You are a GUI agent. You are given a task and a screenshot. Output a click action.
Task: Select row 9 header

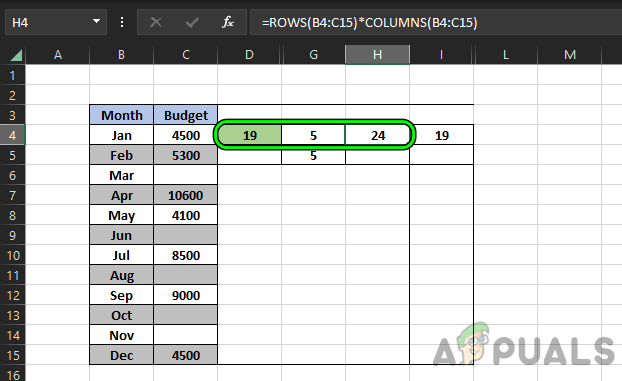[x=13, y=235]
